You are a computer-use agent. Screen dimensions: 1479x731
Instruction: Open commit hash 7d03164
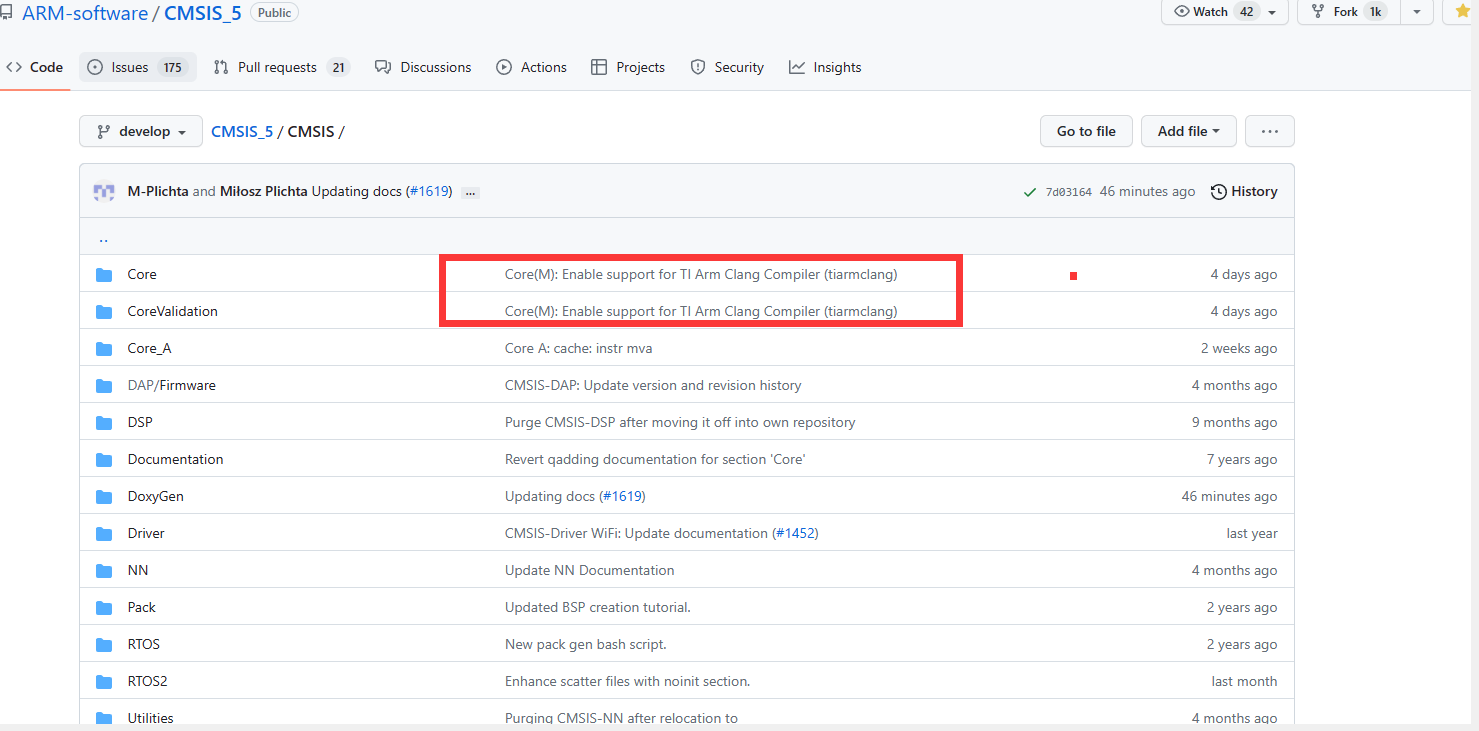coord(1068,192)
